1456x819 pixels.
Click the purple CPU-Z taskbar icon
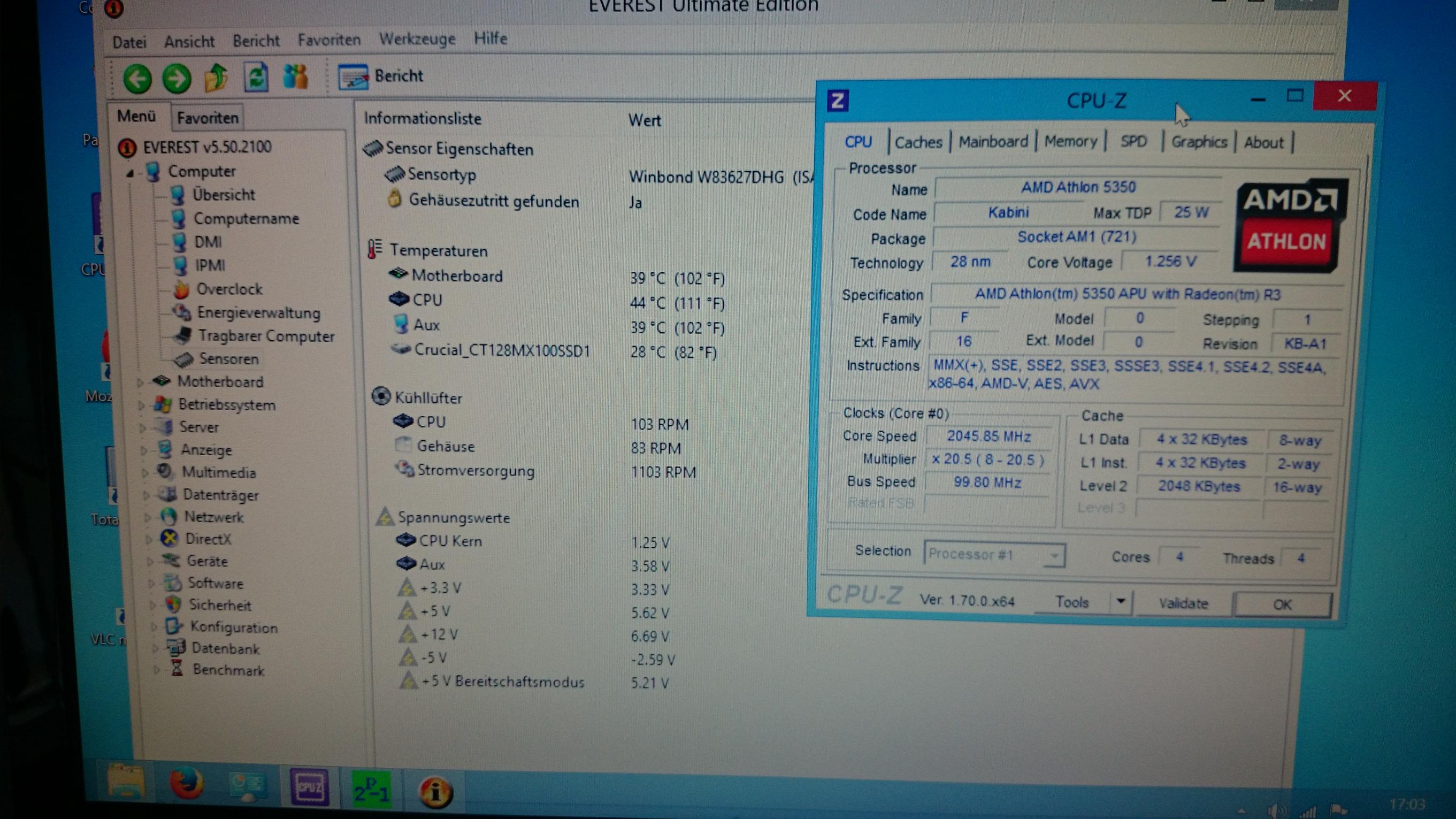pos(309,787)
